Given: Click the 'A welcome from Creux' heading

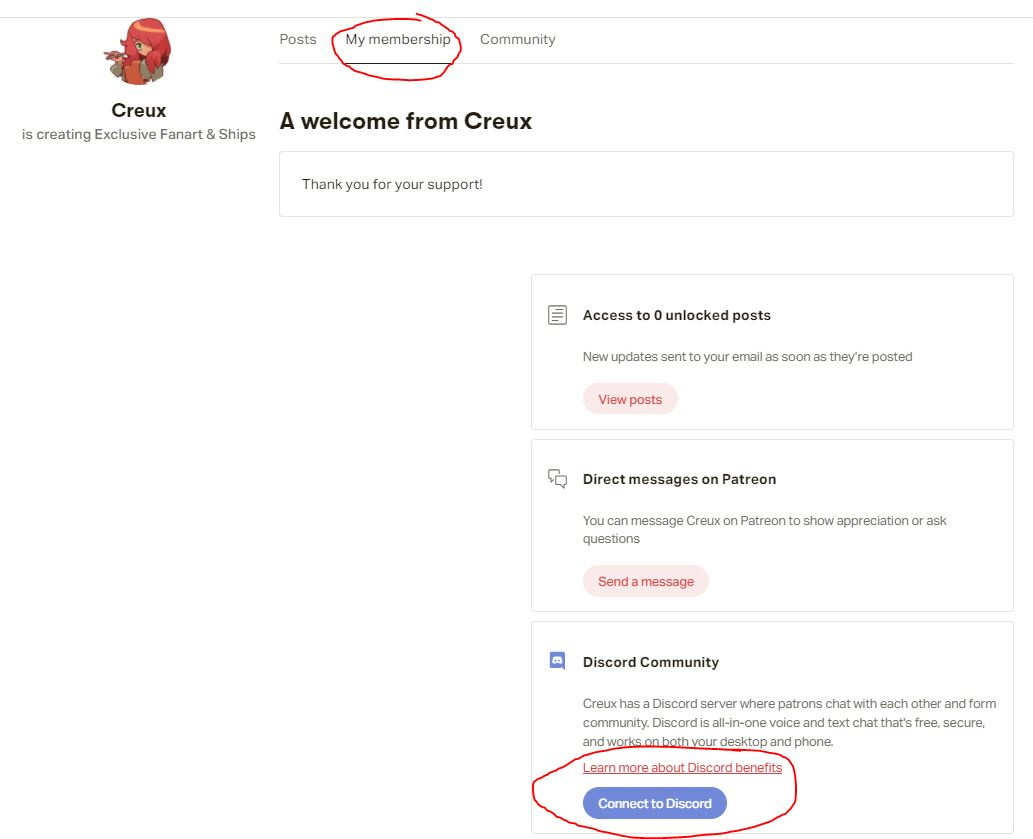Looking at the screenshot, I should (x=406, y=121).
